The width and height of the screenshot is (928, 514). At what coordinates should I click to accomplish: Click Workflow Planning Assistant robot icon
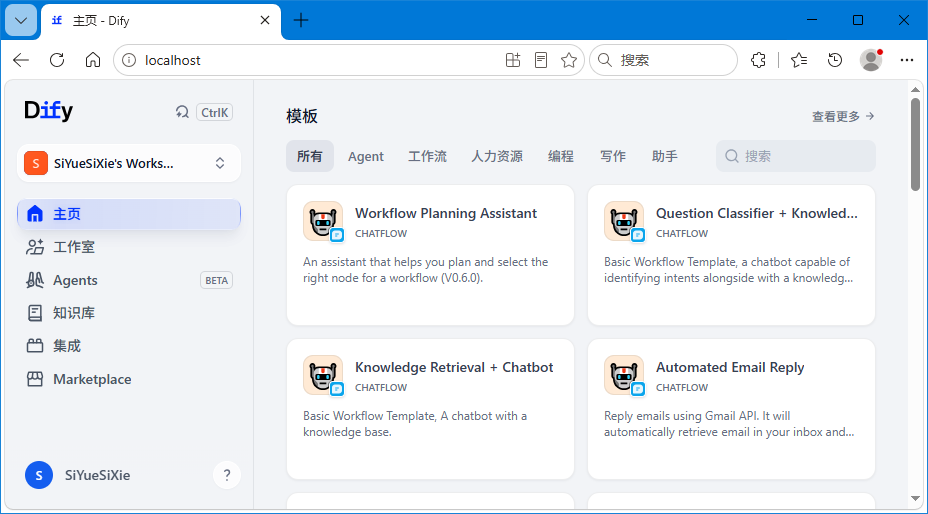pos(323,221)
